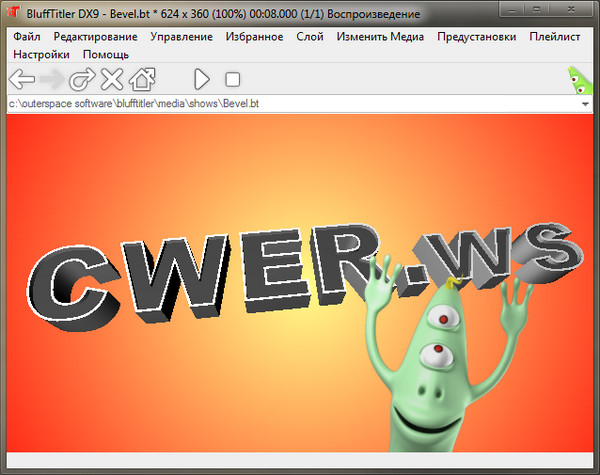
Task: Click the home toolbar icon
Action: [x=143, y=79]
